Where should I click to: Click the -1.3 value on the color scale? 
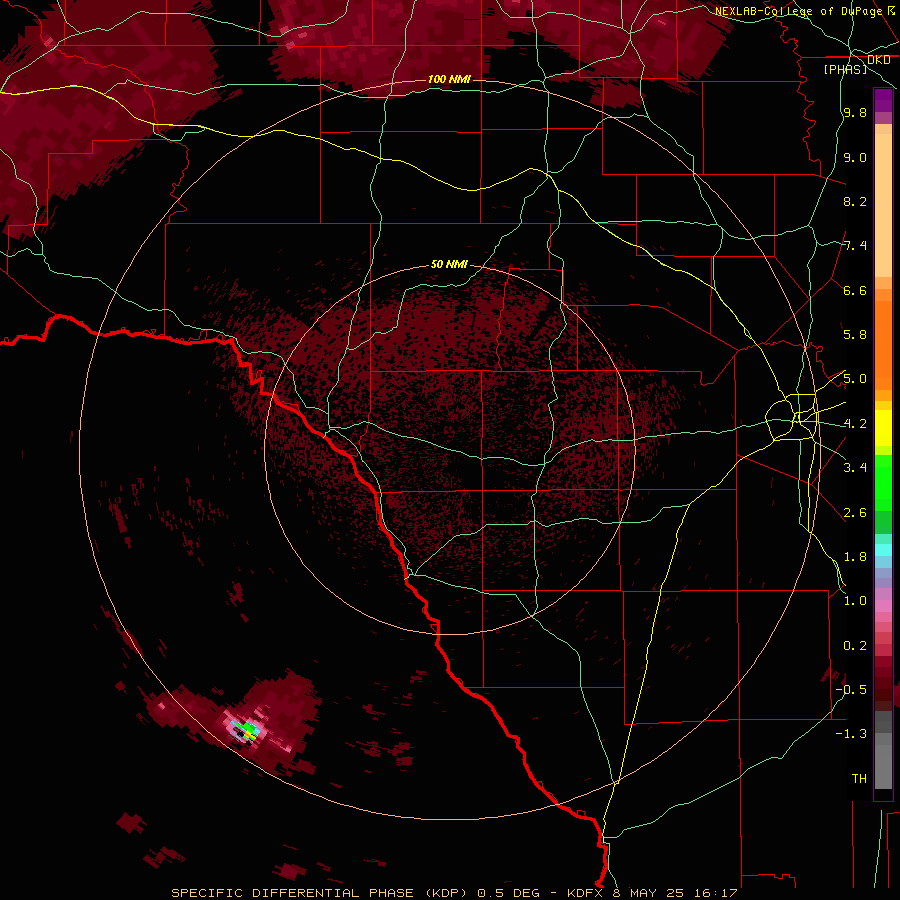851,734
